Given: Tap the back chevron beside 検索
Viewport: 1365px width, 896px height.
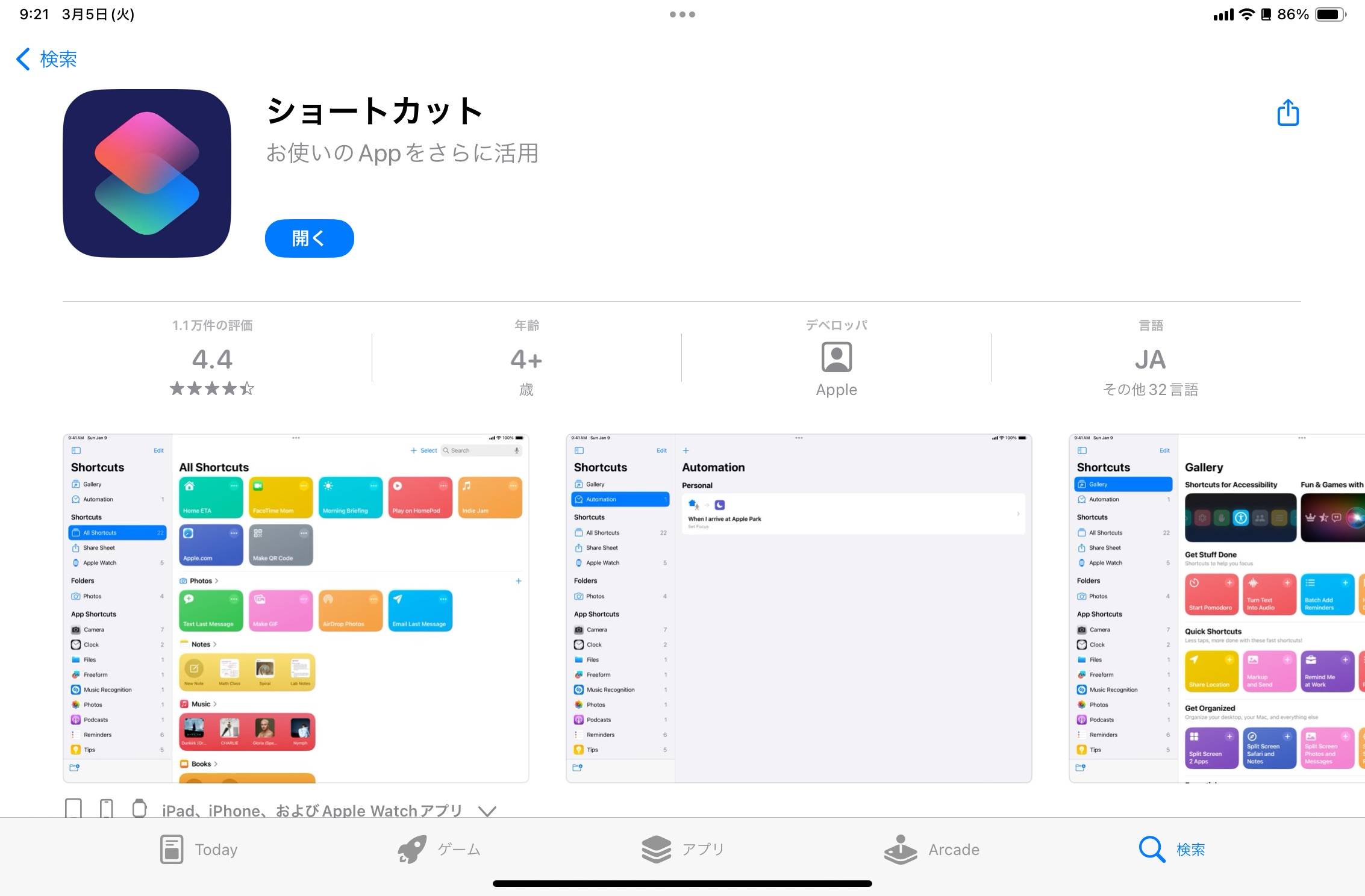Looking at the screenshot, I should tap(23, 59).
